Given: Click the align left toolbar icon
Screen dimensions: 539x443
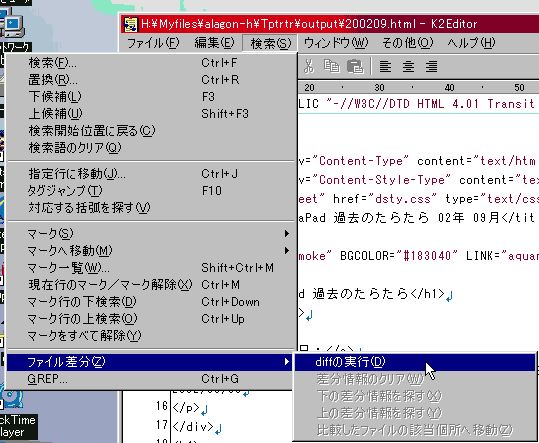Looking at the screenshot, I should [x=385, y=66].
